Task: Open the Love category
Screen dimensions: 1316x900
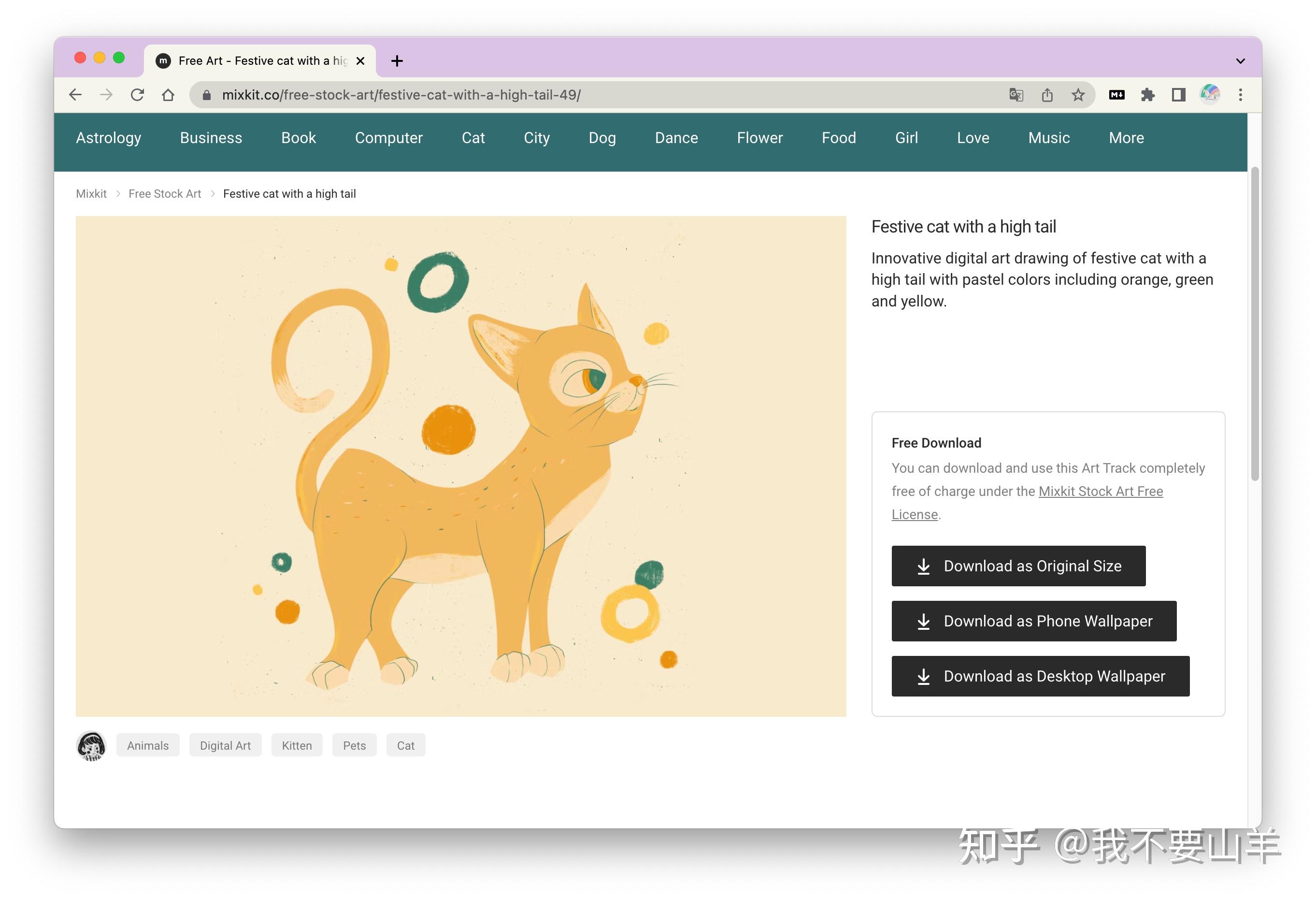Action: click(x=973, y=138)
